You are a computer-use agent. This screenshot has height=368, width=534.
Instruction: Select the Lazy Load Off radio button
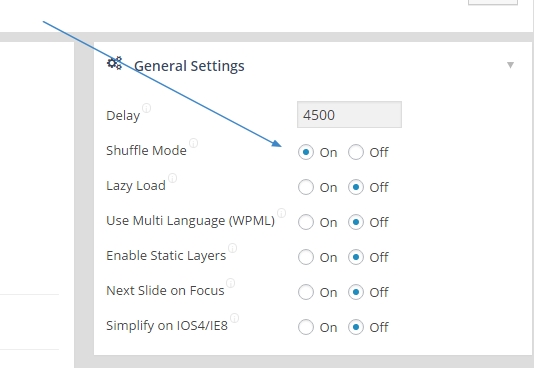click(356, 187)
